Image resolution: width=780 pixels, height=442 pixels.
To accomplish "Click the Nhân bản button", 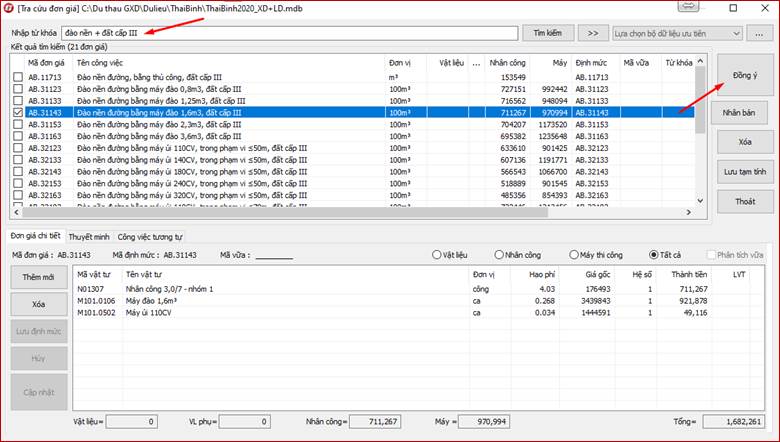I will click(743, 114).
